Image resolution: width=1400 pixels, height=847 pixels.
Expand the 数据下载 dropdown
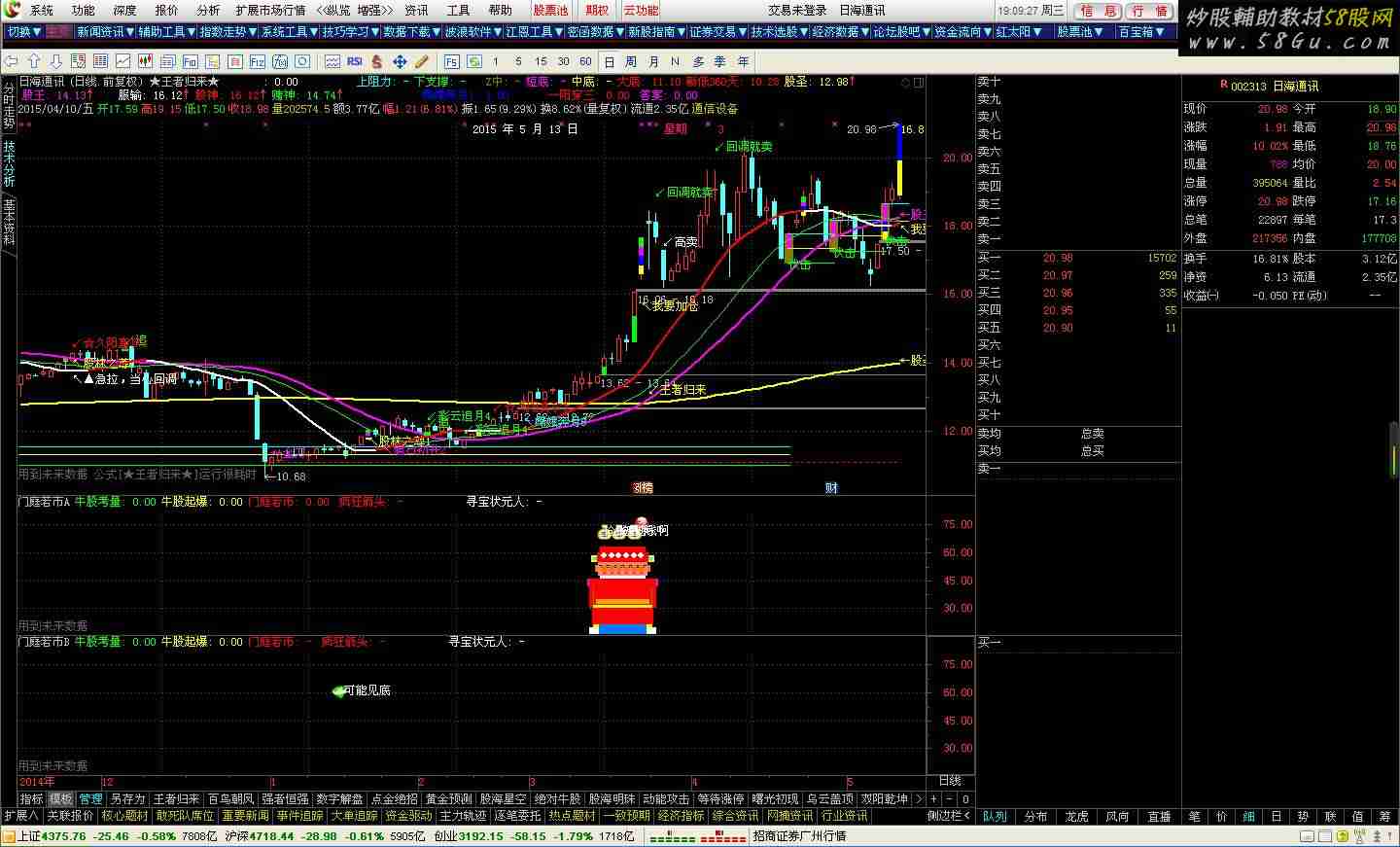tap(412, 32)
